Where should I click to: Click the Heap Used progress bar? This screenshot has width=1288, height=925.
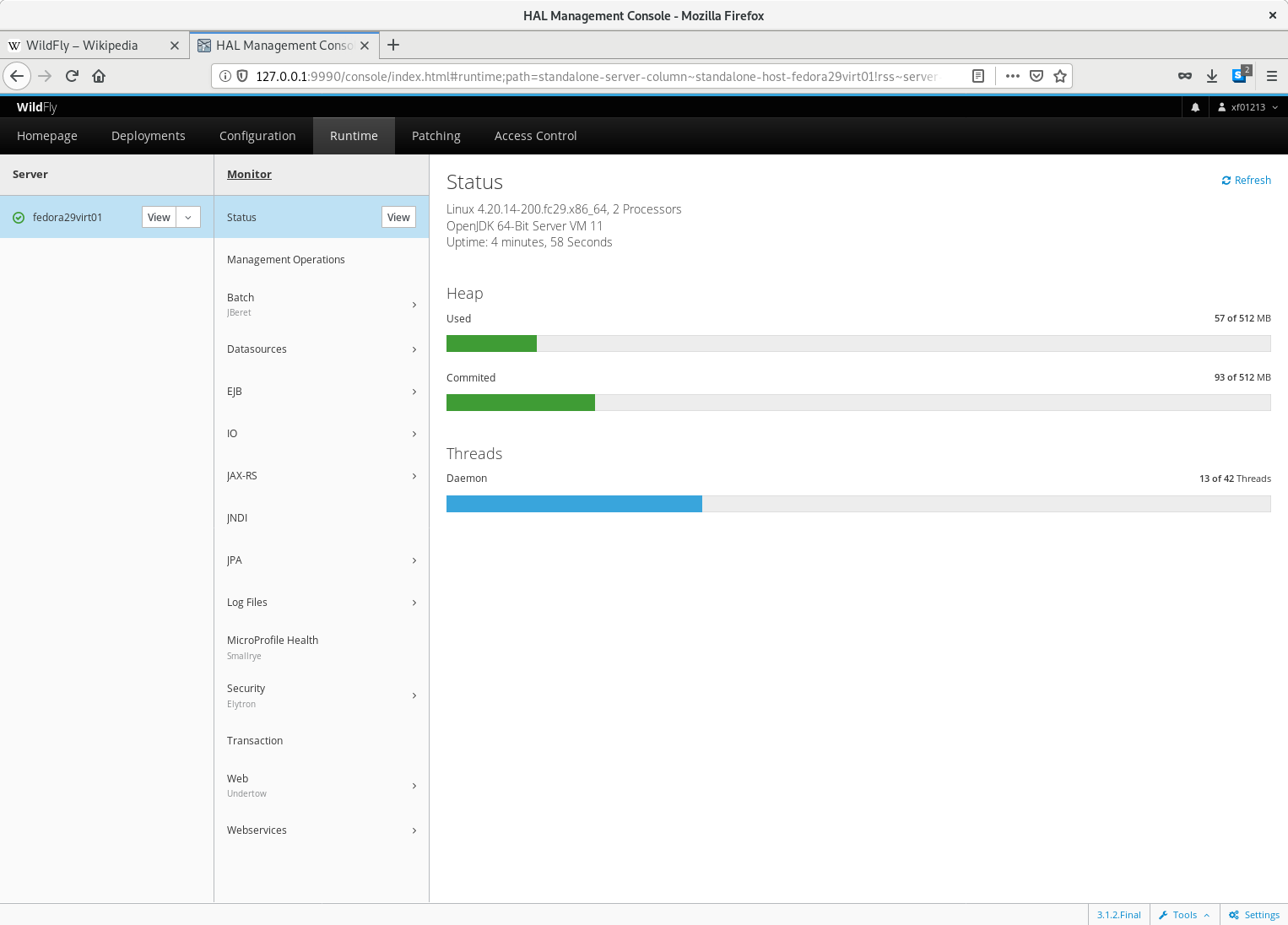point(858,343)
